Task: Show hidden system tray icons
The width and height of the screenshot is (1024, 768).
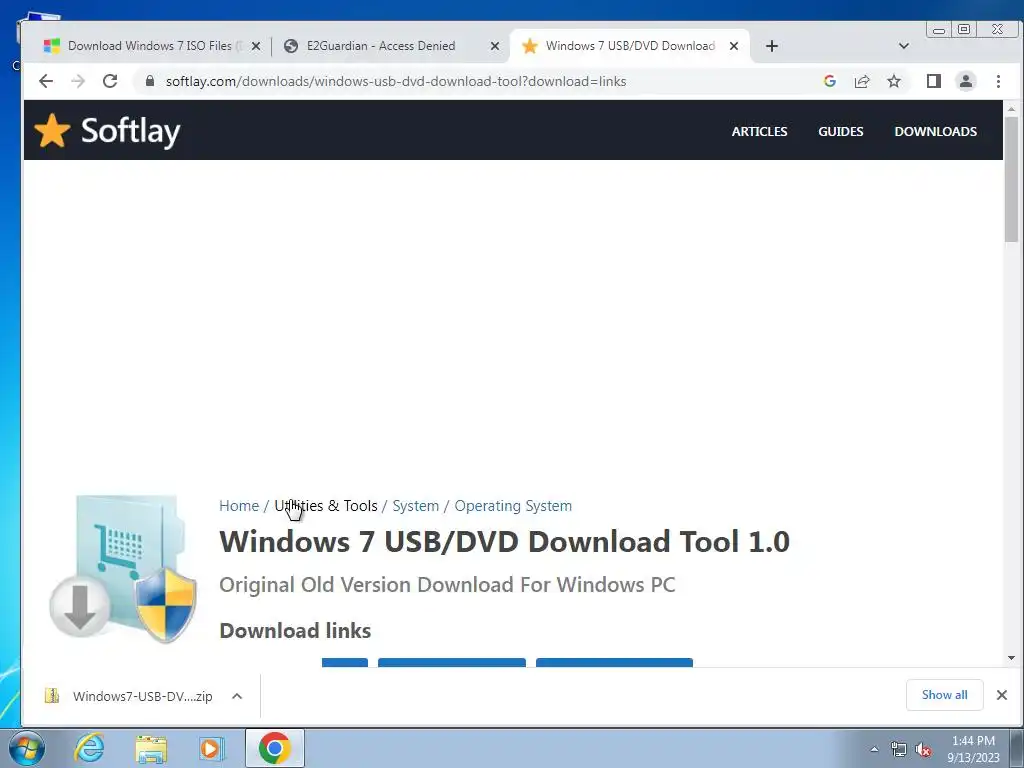Action: (x=874, y=749)
